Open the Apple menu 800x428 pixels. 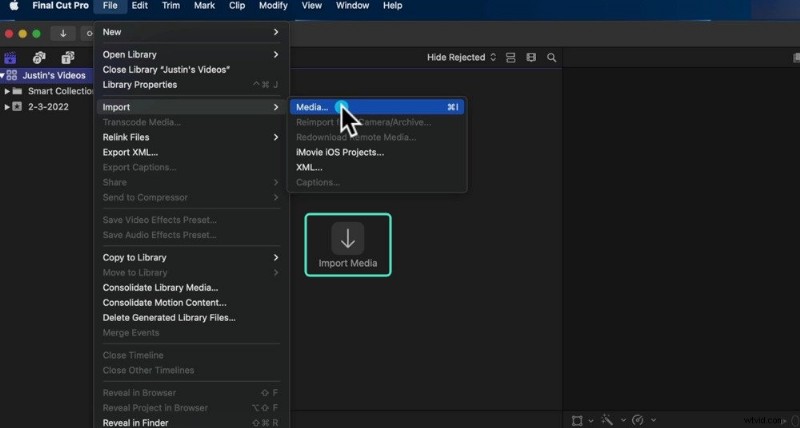pos(14,6)
